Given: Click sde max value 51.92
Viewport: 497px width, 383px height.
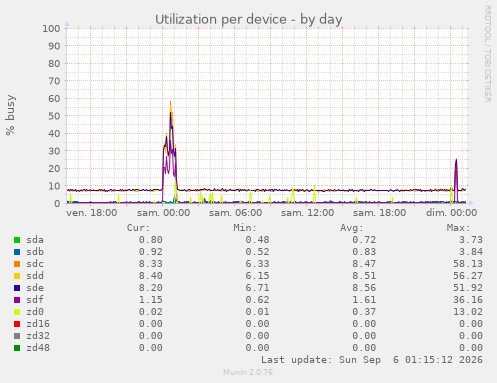Looking at the screenshot, I should pos(468,288).
